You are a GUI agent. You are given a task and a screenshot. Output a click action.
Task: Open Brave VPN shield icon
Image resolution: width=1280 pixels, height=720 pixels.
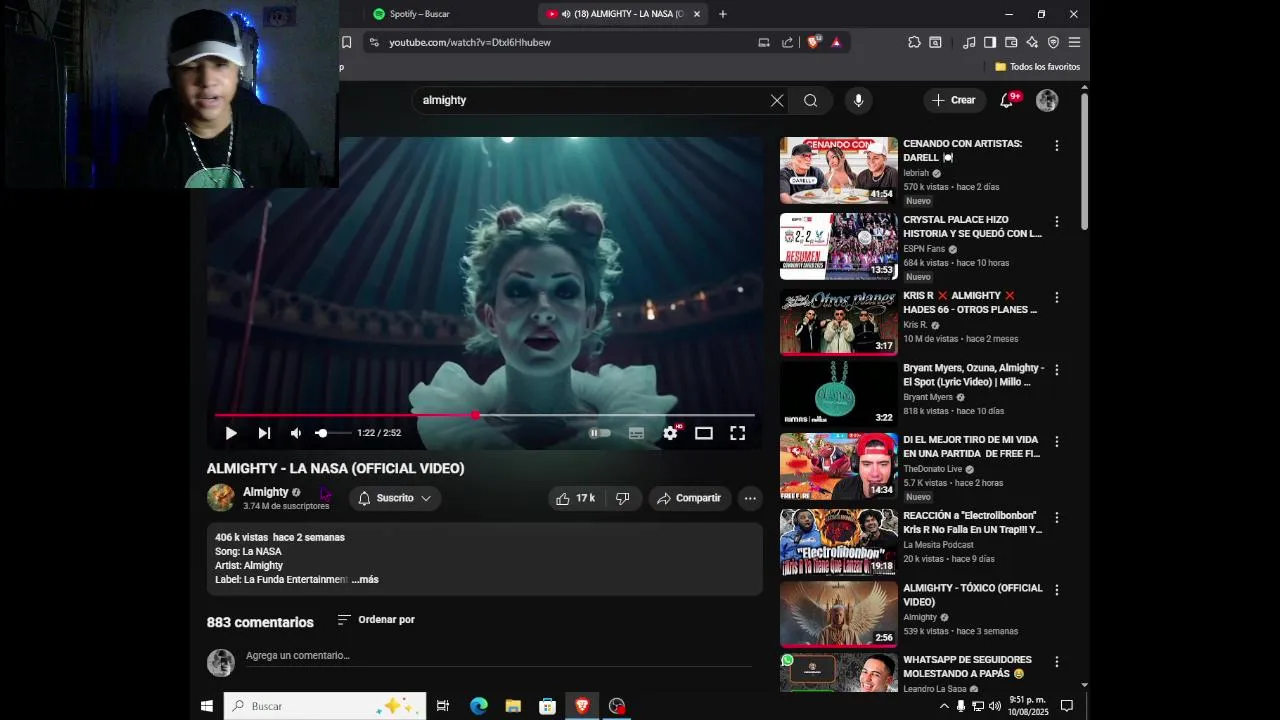(x=1053, y=42)
